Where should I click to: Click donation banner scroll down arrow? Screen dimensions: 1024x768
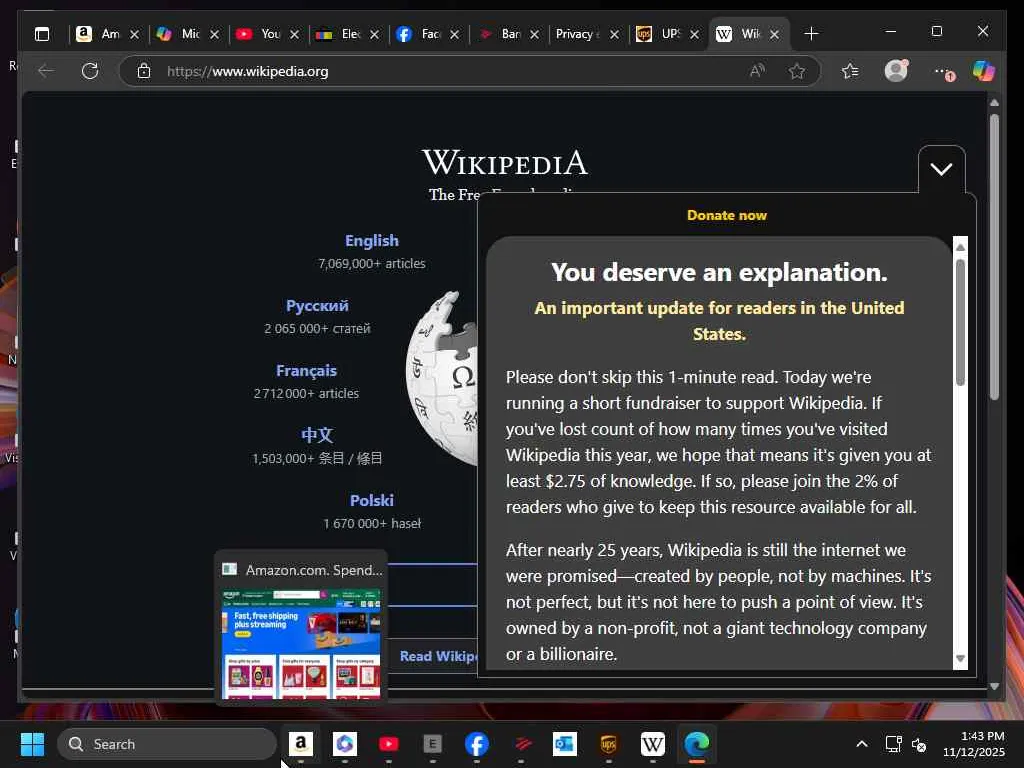[960, 658]
